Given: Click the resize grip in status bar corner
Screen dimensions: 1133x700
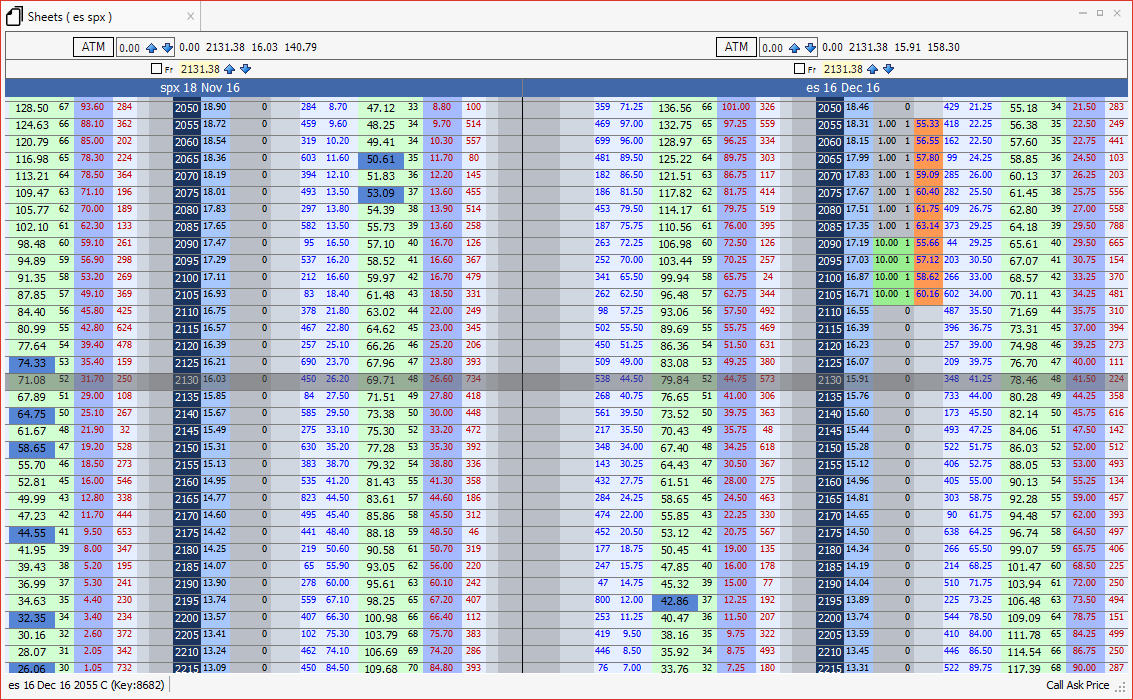Looking at the screenshot, I should click(x=1121, y=687).
